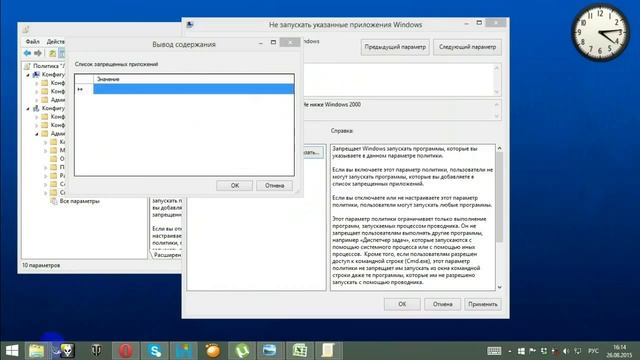This screenshot has height=360, width=640.
Task: Switch input language via РУС indicator
Action: pyautogui.click(x=593, y=351)
